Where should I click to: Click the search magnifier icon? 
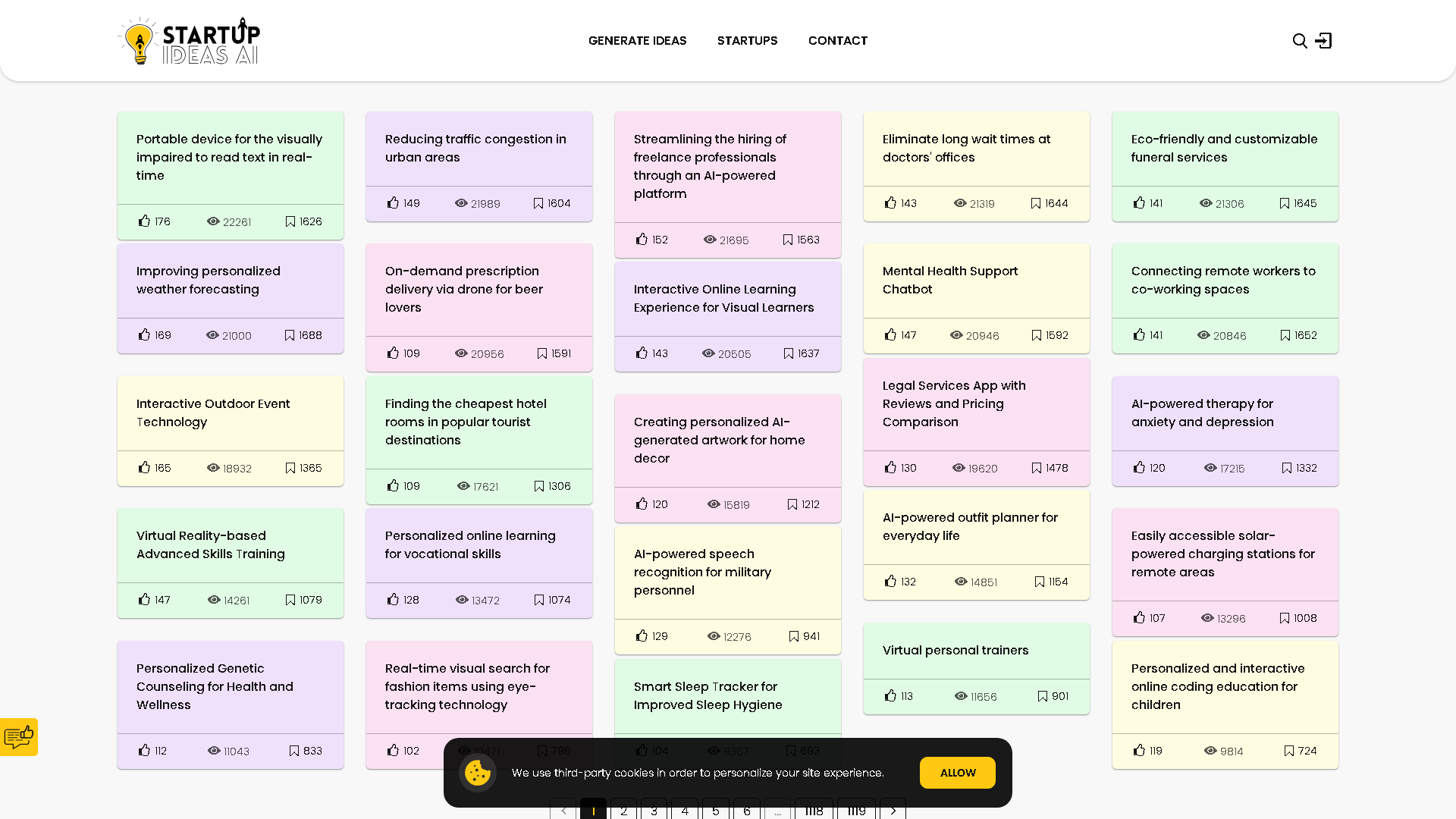(x=1300, y=40)
